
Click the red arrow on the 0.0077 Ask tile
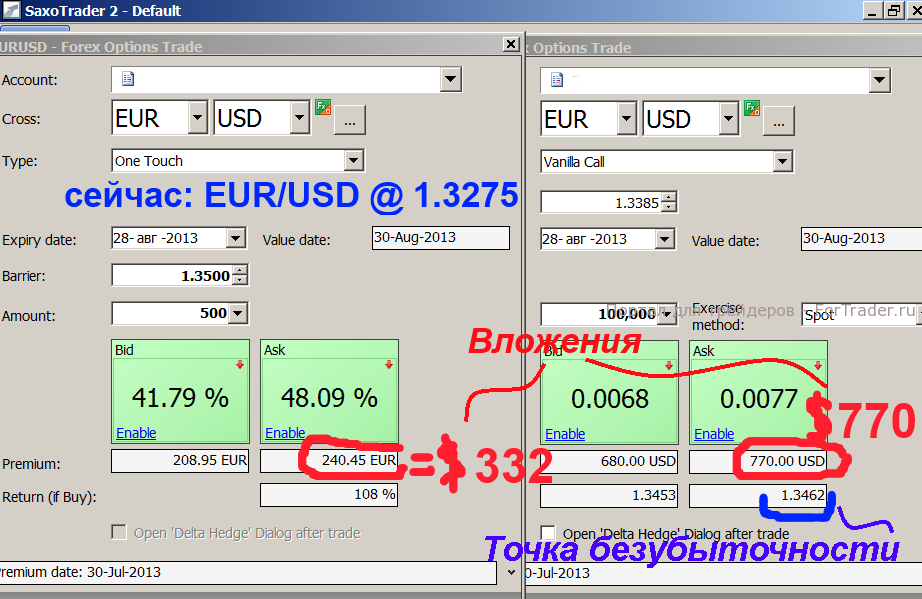(x=818, y=365)
